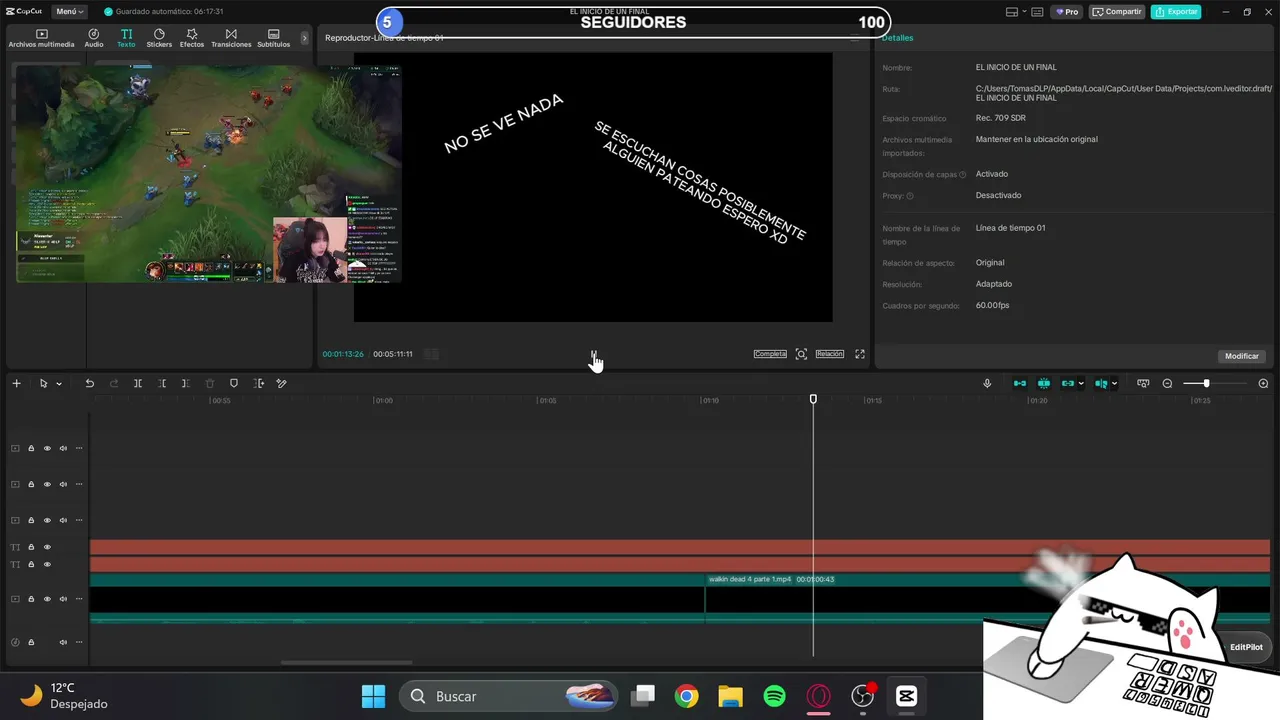Zoom out the timeline

[x=1167, y=383]
